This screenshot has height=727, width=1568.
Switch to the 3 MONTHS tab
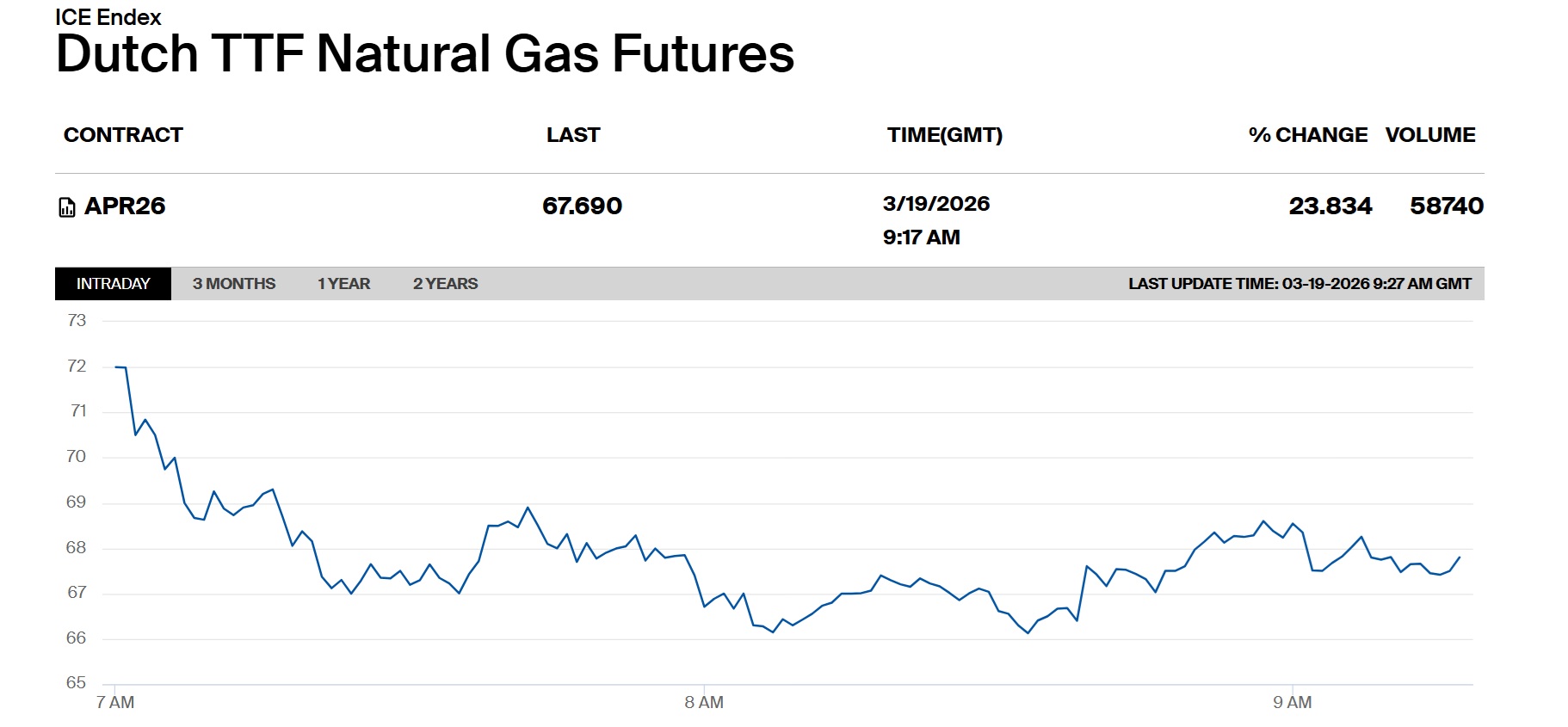[x=234, y=284]
